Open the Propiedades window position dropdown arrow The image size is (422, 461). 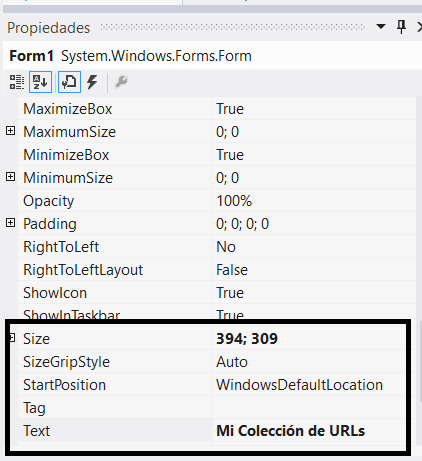[381, 26]
